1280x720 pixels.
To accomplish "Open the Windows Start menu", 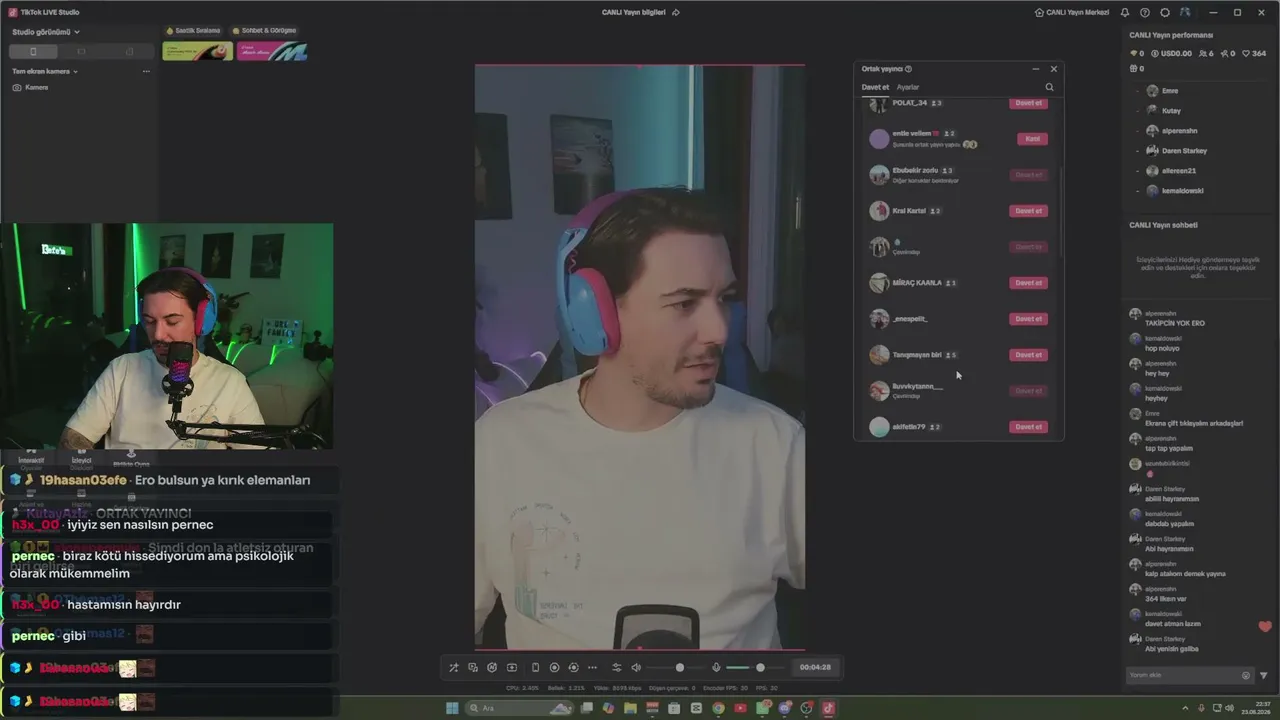I will point(452,708).
